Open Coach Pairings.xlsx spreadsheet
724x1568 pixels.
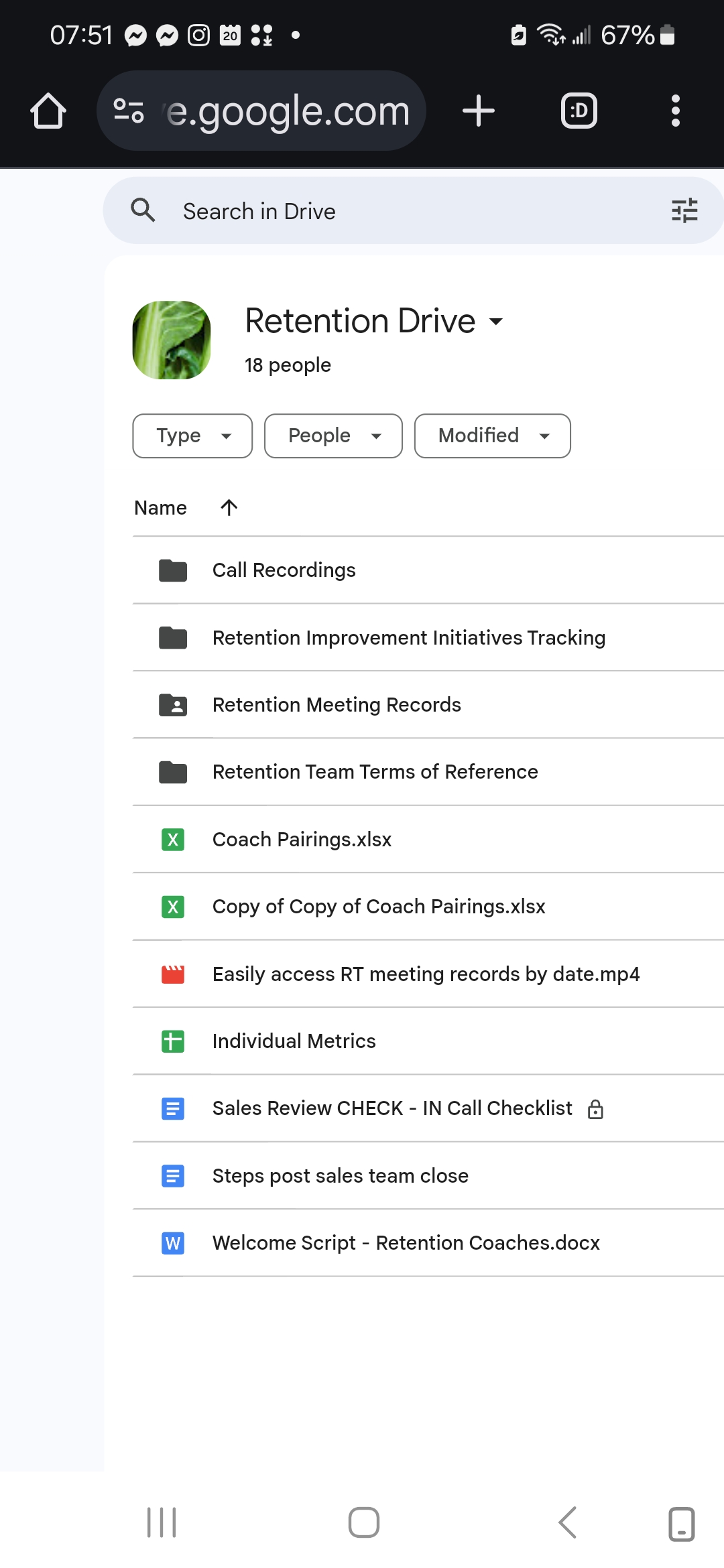[302, 840]
